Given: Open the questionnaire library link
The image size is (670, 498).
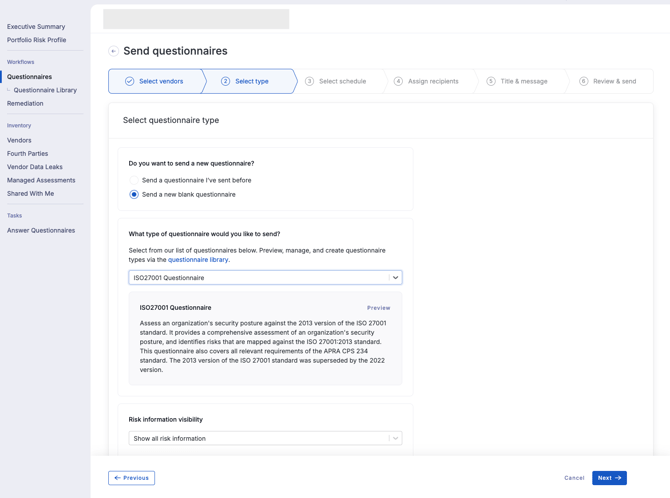Looking at the screenshot, I should click(198, 260).
